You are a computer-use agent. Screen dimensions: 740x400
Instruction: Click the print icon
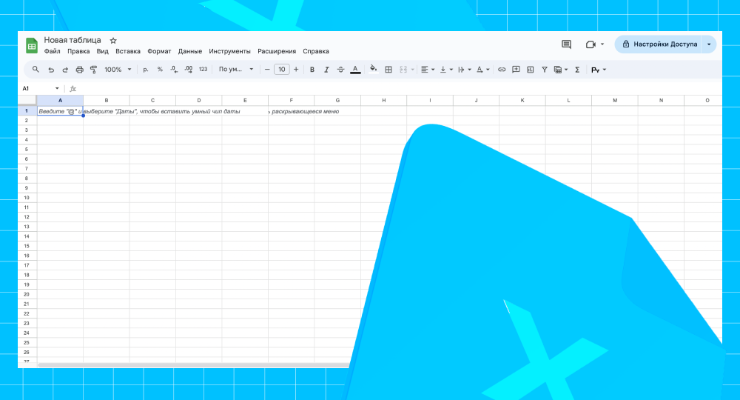80,70
